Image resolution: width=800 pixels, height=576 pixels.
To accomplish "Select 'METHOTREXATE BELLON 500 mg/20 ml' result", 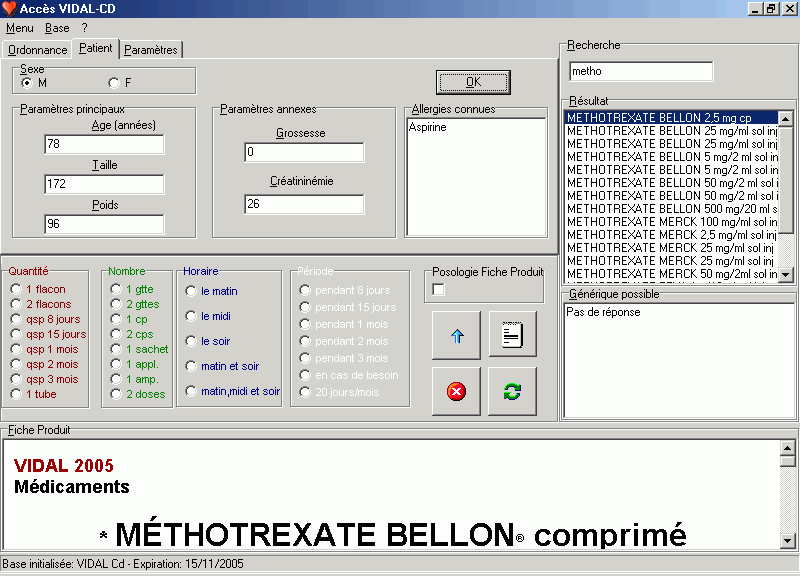I will [x=671, y=209].
